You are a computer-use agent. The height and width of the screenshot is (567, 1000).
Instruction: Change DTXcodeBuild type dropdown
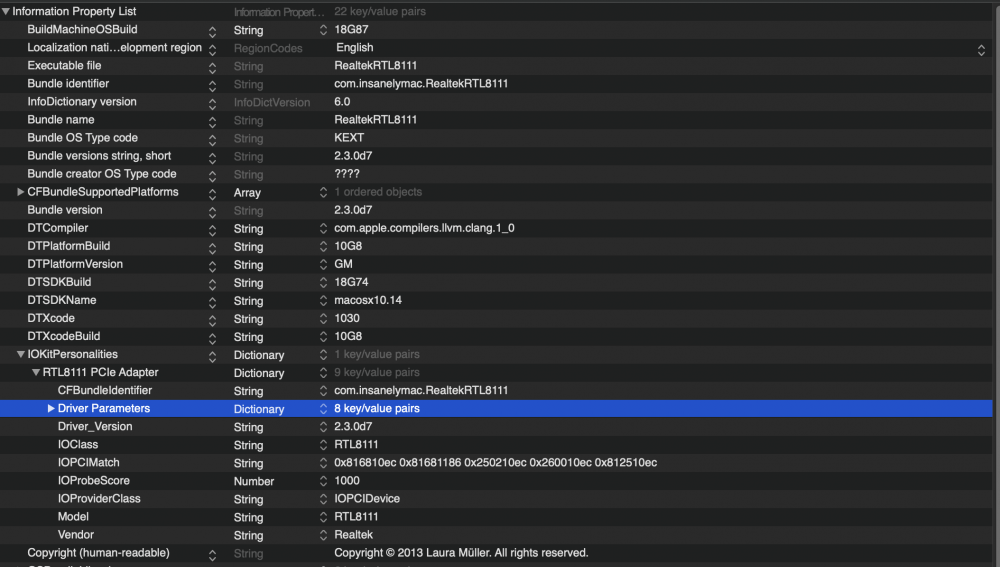[x=323, y=337]
